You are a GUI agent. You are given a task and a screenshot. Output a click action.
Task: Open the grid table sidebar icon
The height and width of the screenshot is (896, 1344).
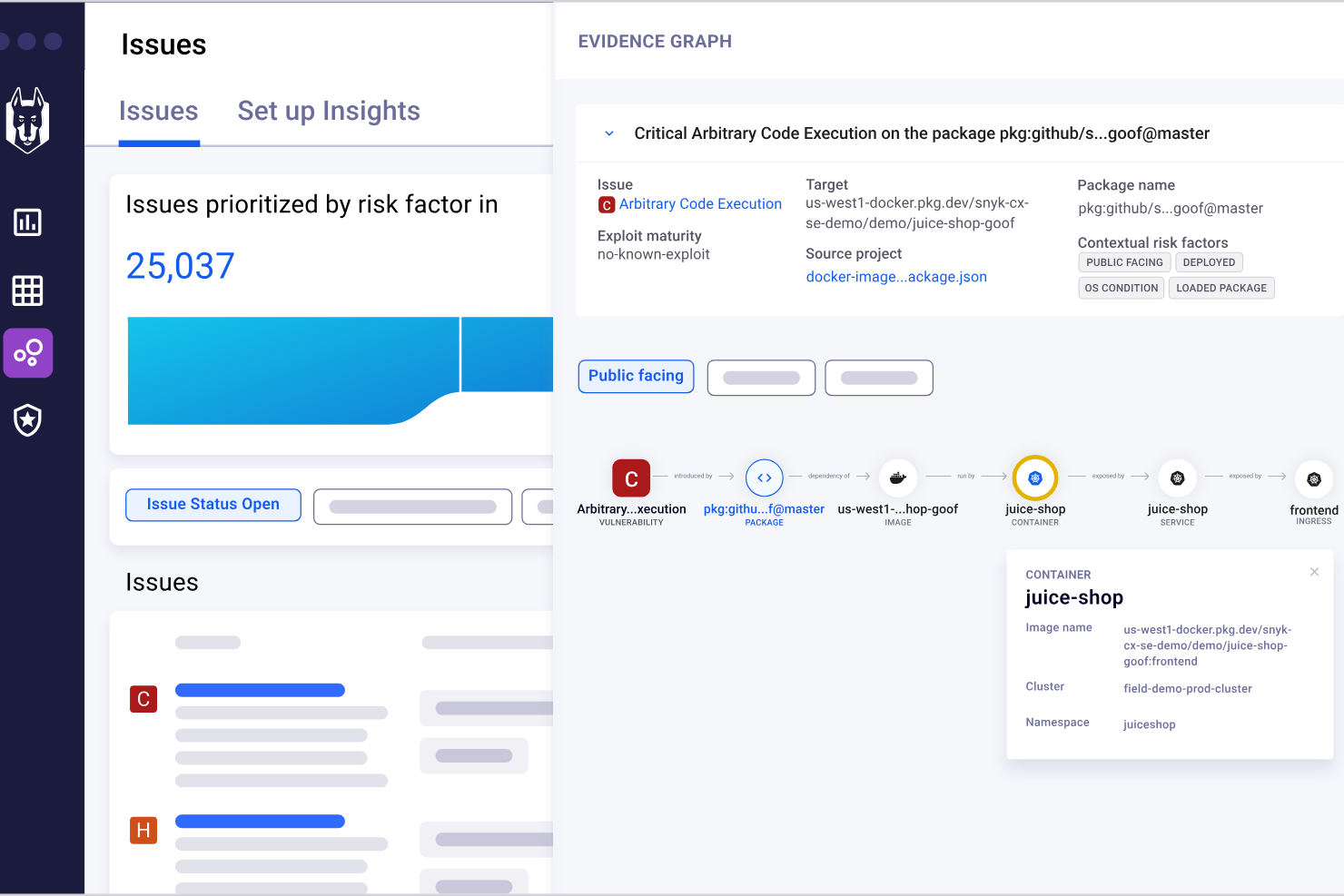(27, 290)
